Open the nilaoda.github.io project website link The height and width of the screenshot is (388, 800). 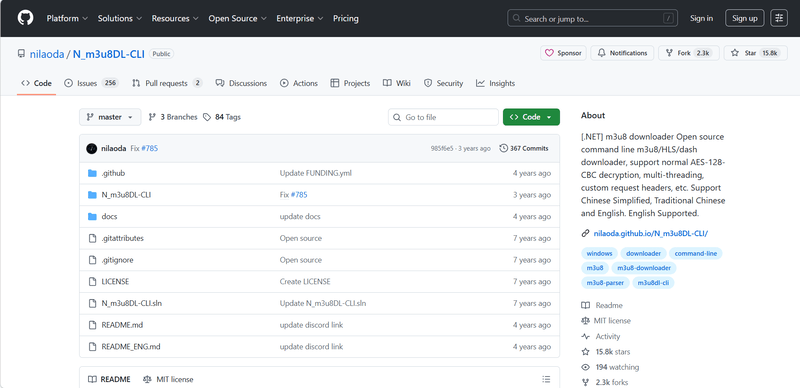651,233
